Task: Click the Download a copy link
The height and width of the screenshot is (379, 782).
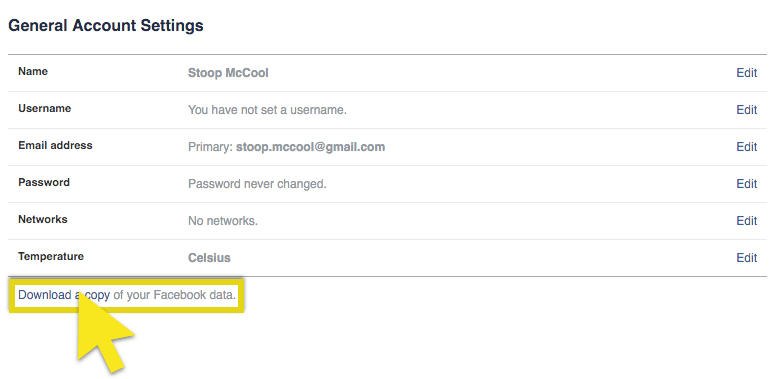Action: [x=64, y=295]
